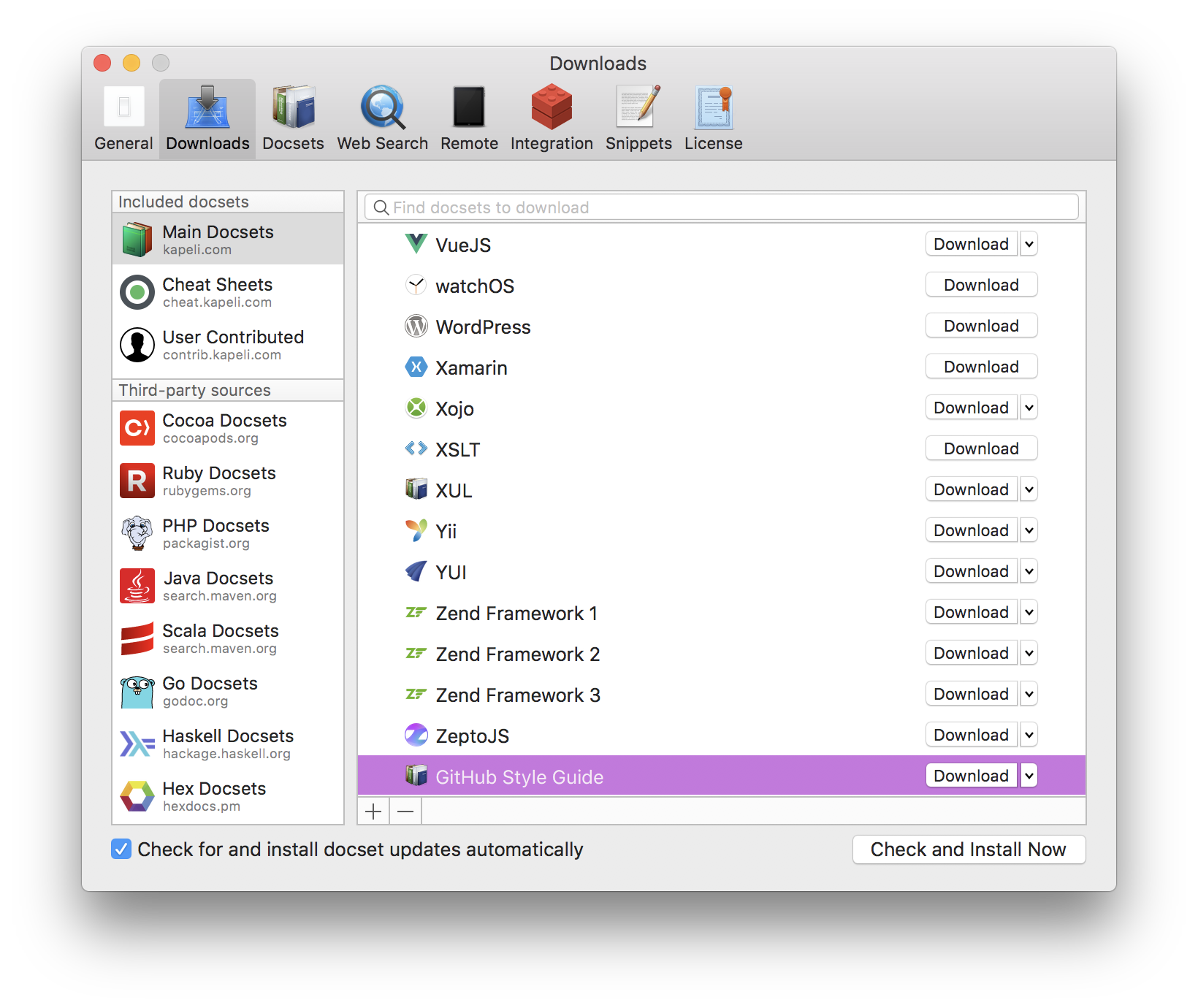Click the YUI logo icon
The image size is (1198, 1008).
tap(416, 571)
